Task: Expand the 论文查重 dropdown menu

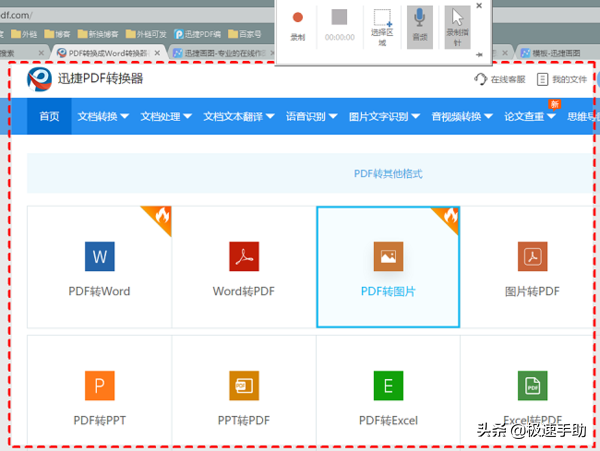Action: pyautogui.click(x=530, y=116)
